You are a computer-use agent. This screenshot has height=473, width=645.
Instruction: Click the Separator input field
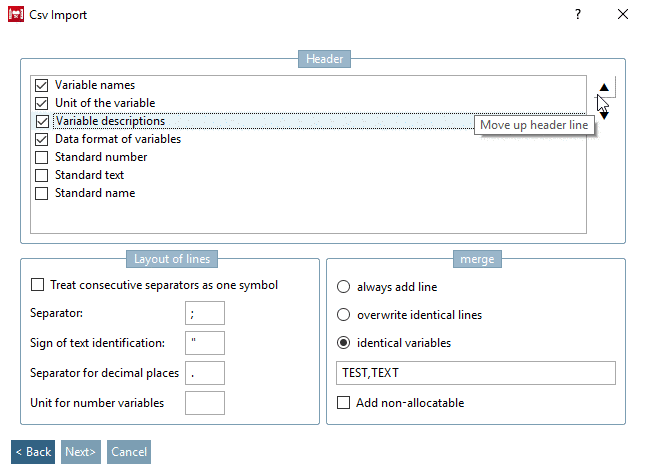(205, 313)
